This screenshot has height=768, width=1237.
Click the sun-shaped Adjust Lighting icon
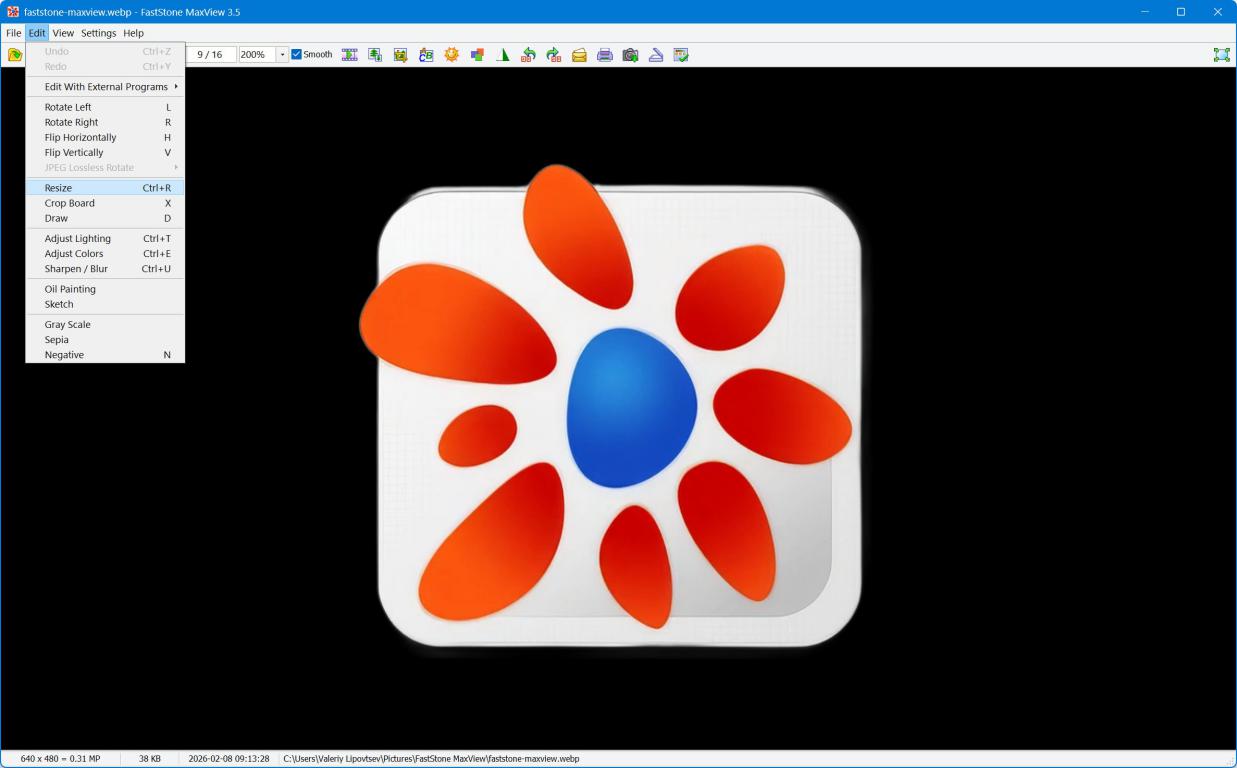tap(452, 55)
